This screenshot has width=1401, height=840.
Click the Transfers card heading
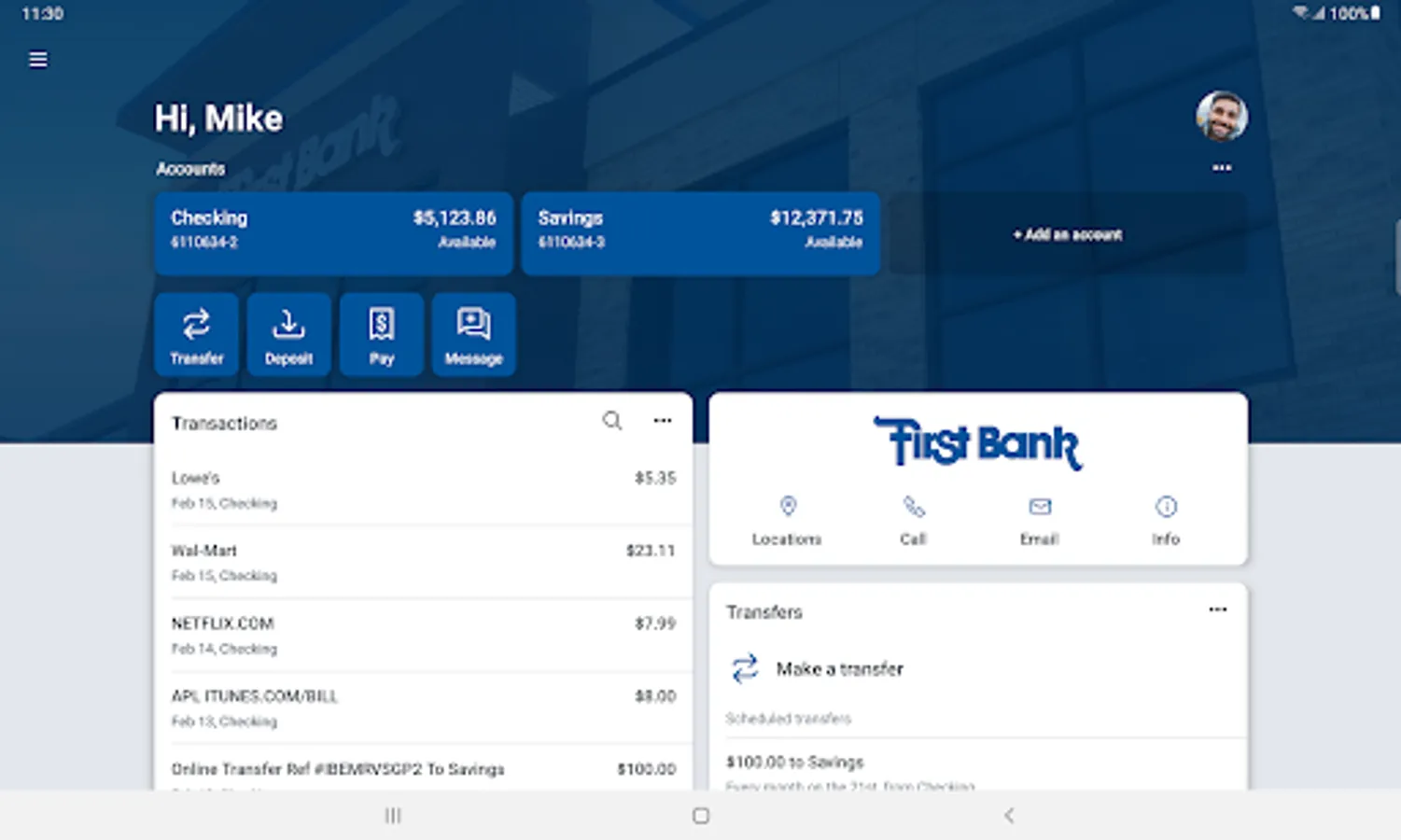coord(764,612)
